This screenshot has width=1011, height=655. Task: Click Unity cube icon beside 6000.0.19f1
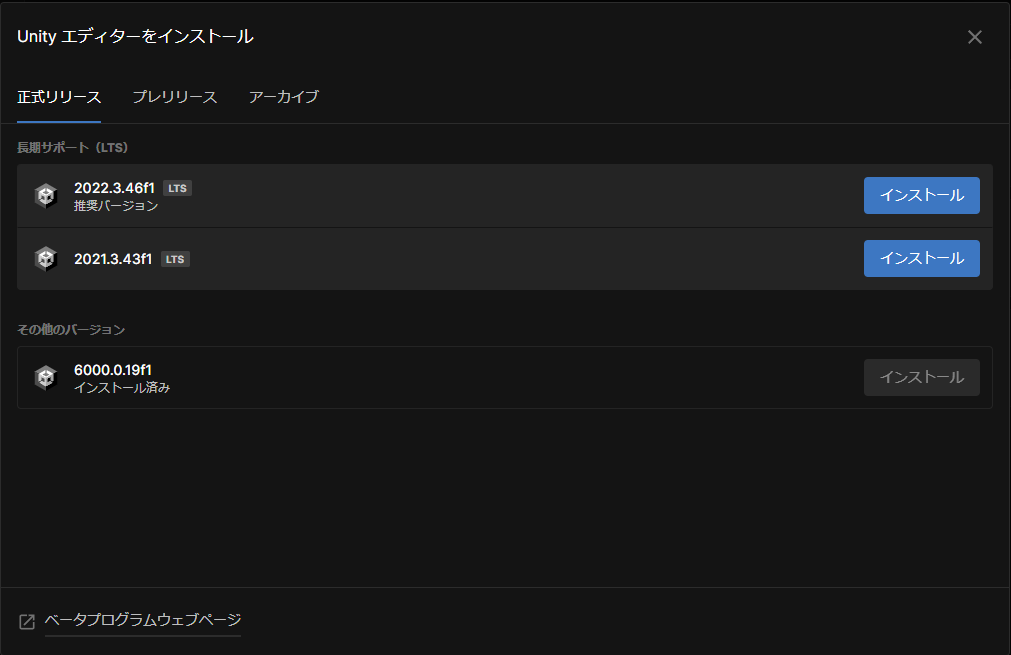45,377
